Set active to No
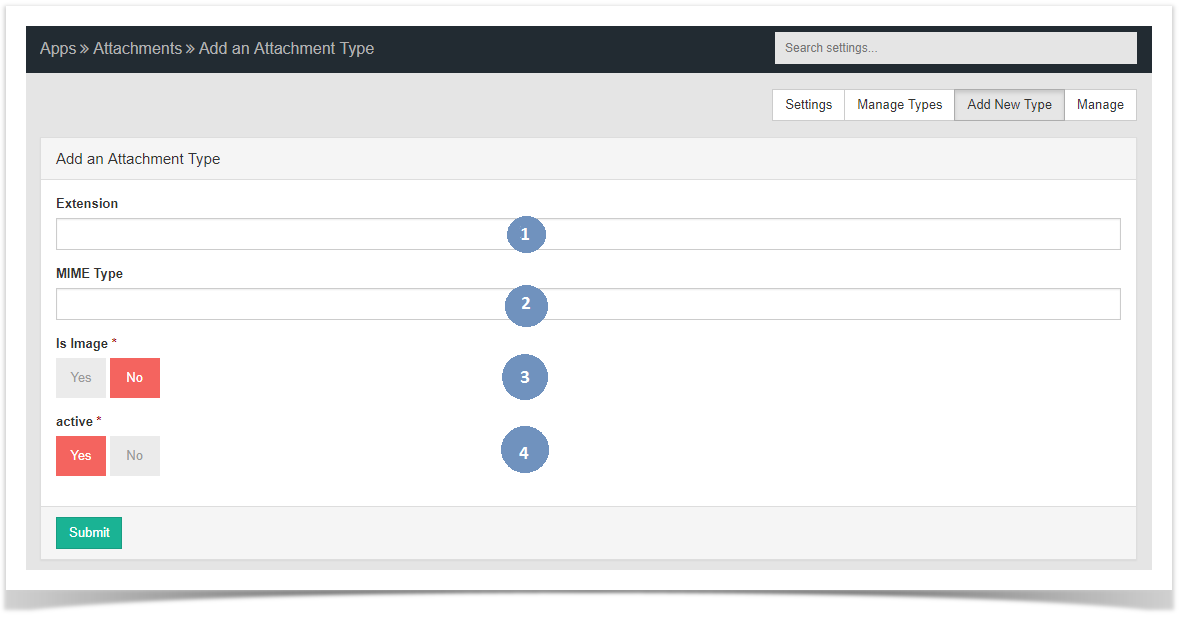This screenshot has width=1186, height=619. tap(135, 456)
